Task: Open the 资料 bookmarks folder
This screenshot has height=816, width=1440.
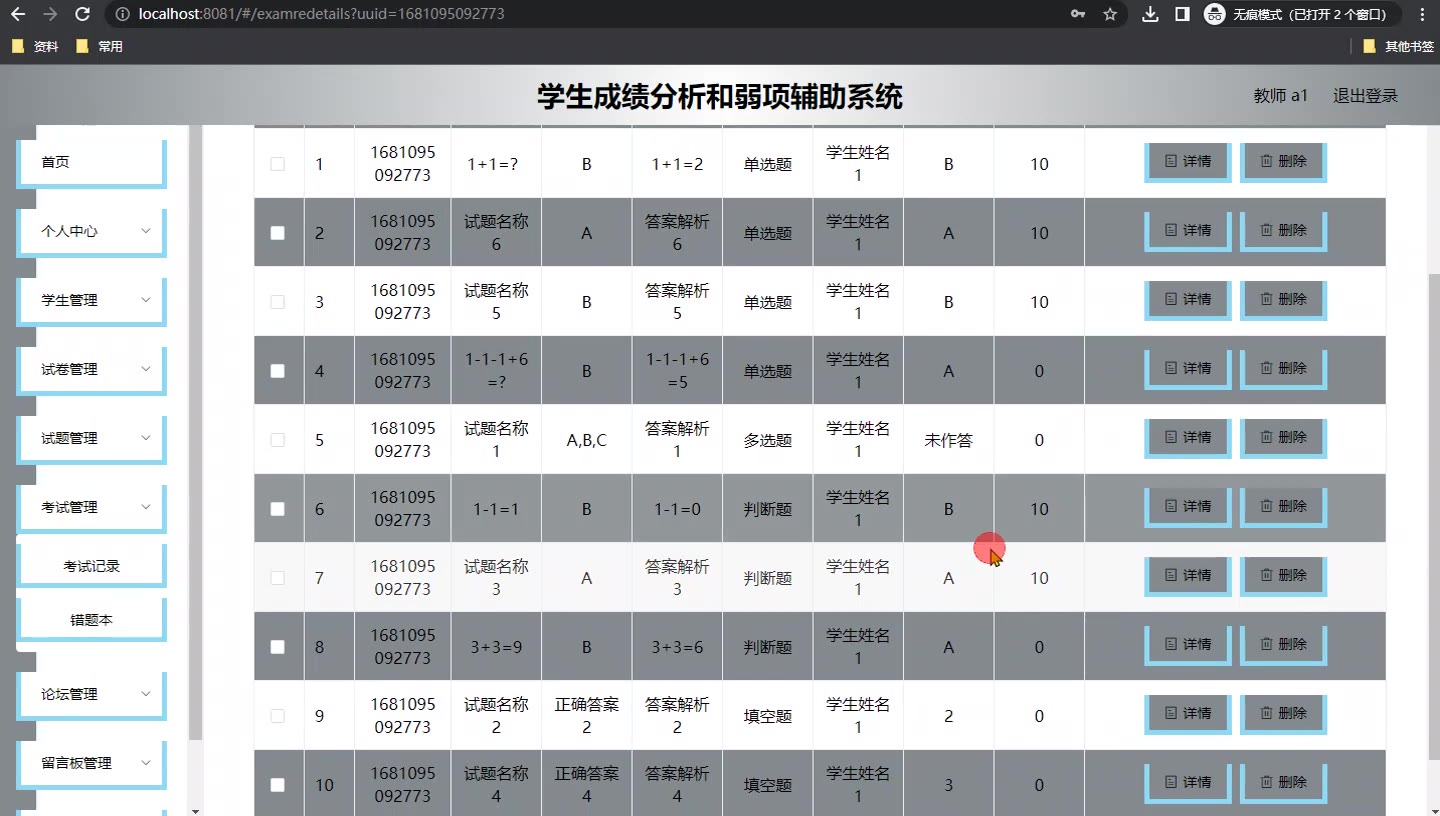Action: [x=34, y=46]
